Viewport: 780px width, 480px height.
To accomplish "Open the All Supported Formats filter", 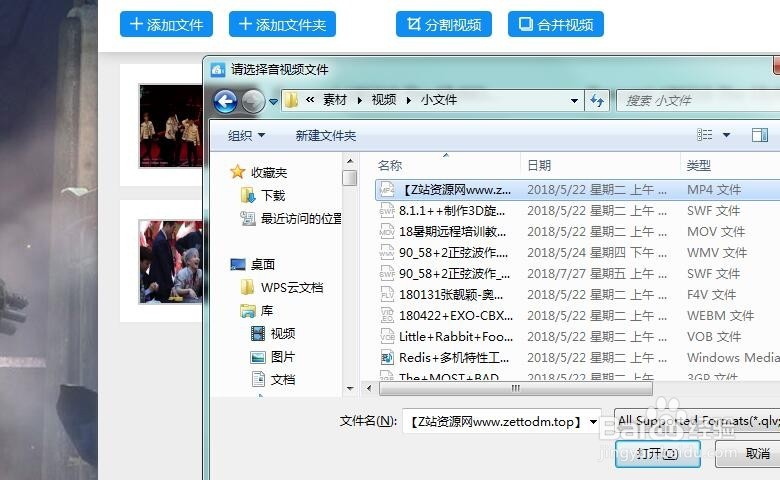I will coord(697,421).
